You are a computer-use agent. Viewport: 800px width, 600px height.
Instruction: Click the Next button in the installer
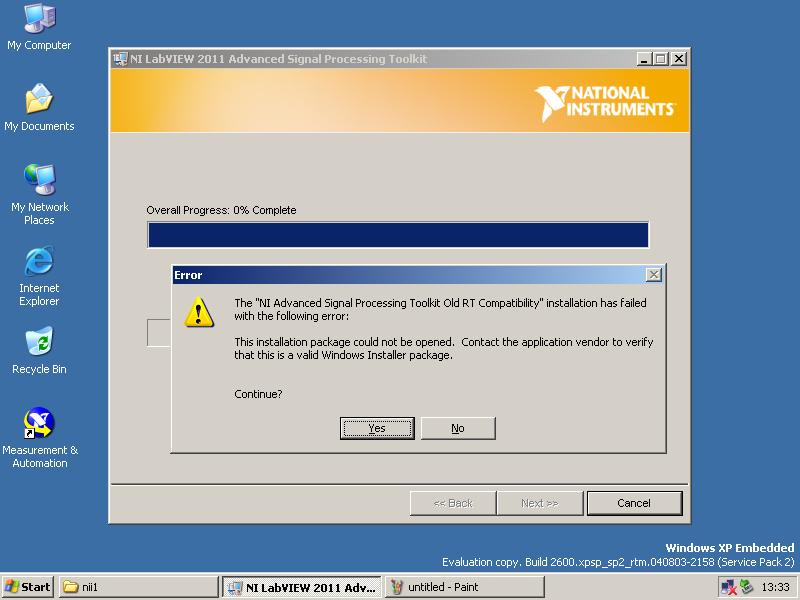[x=540, y=503]
